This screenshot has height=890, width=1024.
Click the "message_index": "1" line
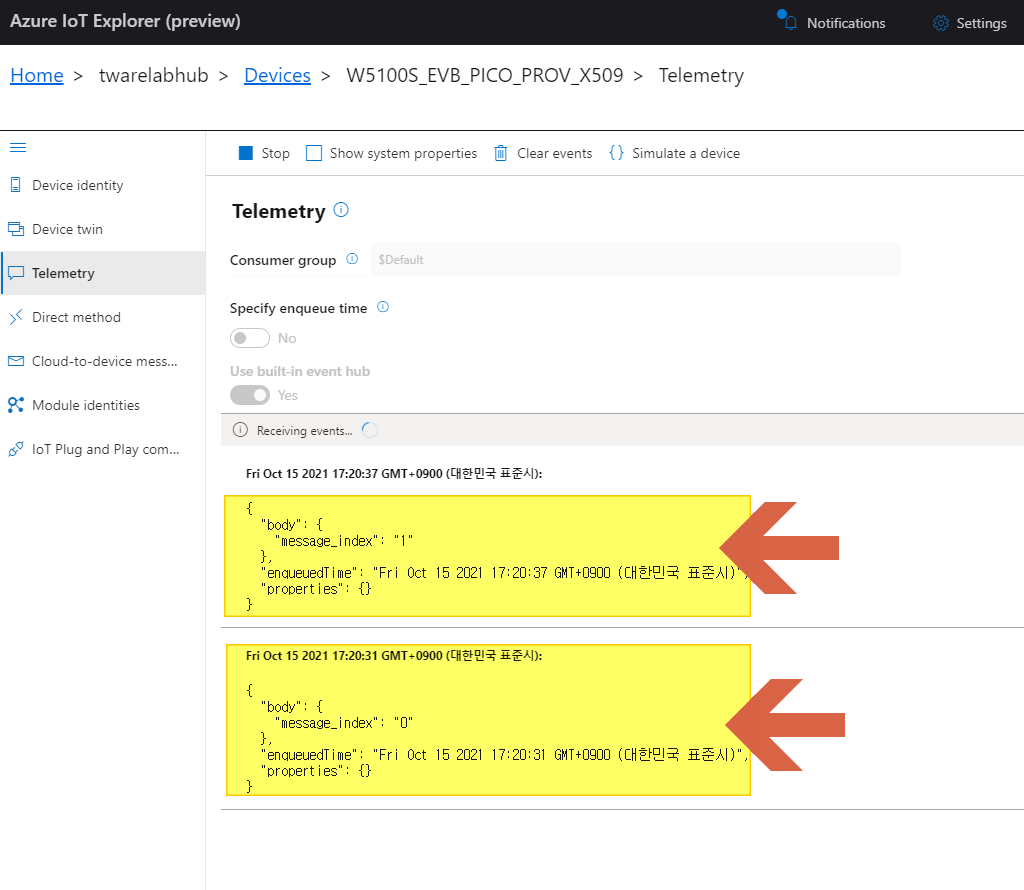pos(344,541)
